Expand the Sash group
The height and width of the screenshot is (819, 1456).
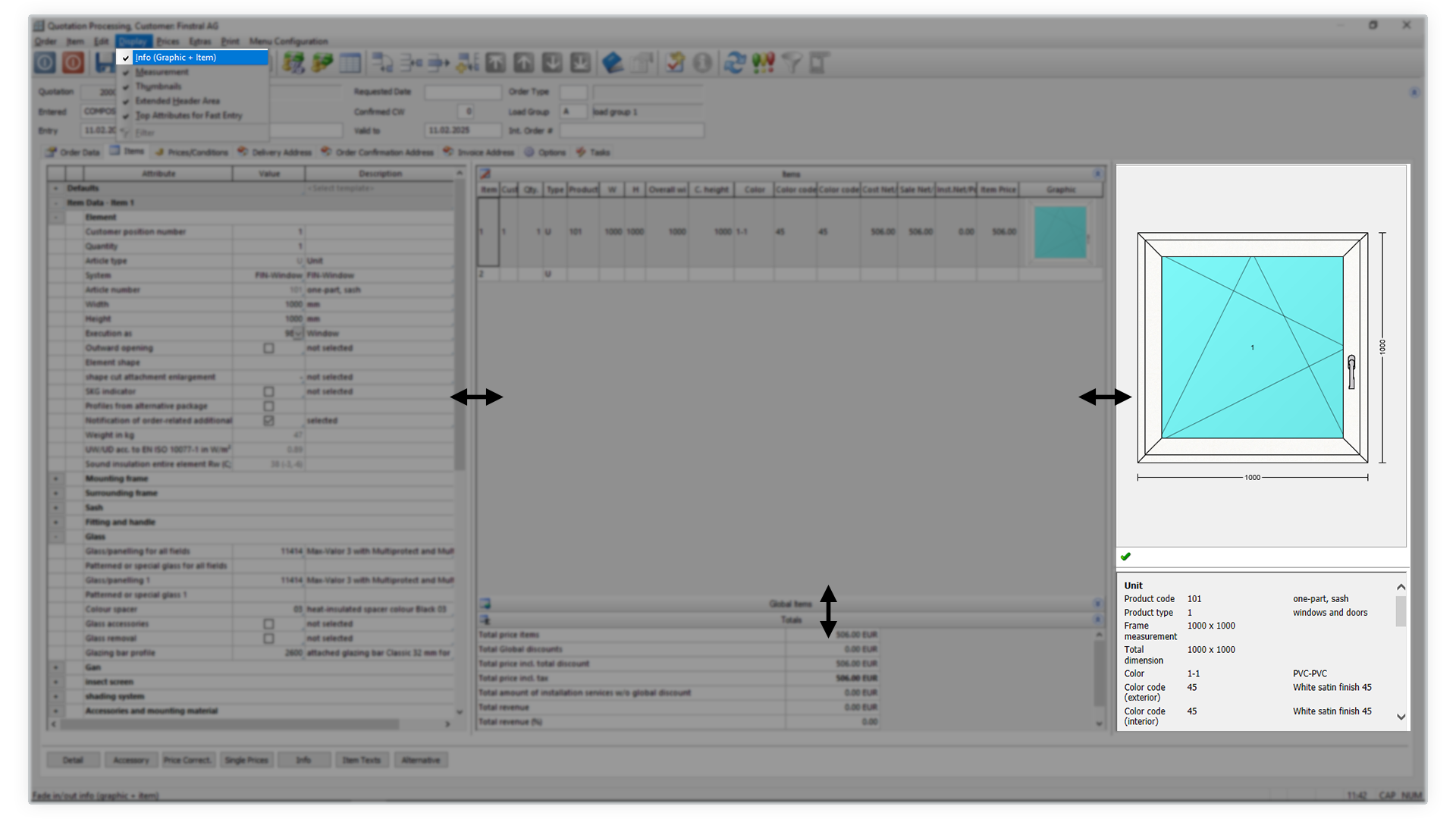[55, 507]
